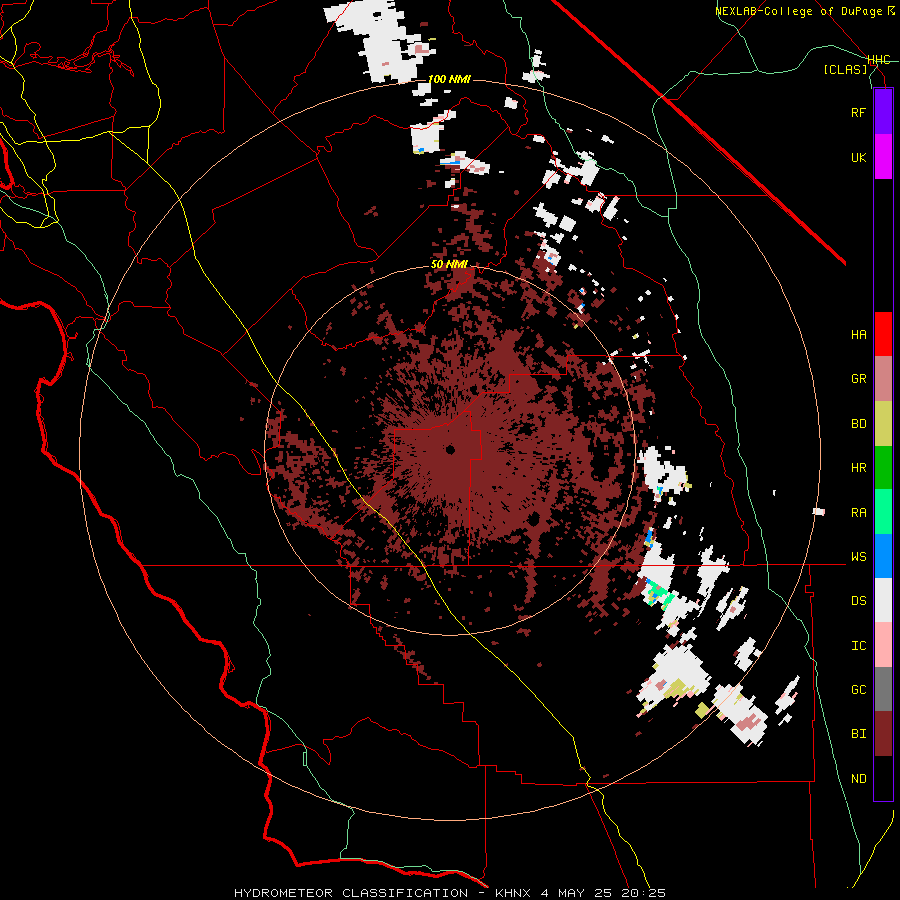Click the GC legend label
Image resolution: width=900 pixels, height=900 pixels.
pos(858,690)
